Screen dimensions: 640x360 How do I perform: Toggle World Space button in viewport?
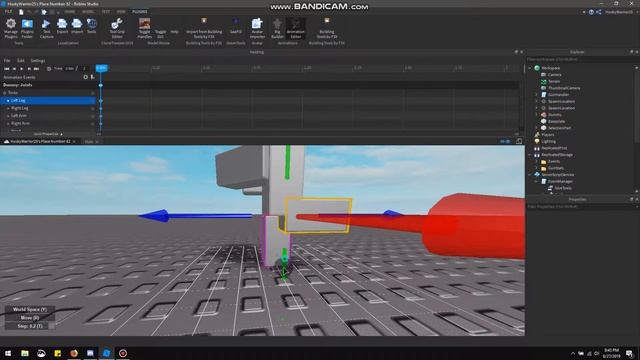pyautogui.click(x=30, y=309)
